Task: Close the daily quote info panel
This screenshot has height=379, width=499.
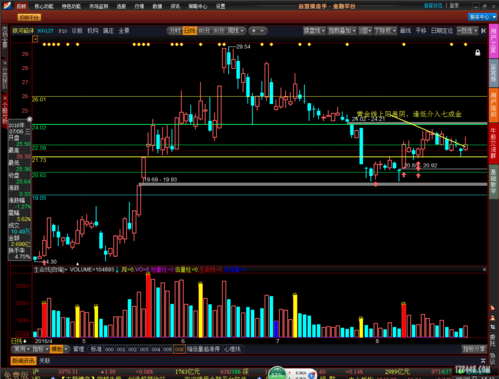Action: tap(29, 119)
